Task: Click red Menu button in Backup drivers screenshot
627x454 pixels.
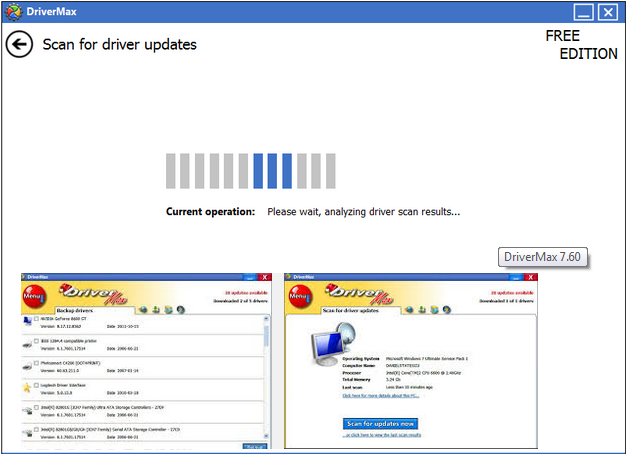Action: coord(34,296)
